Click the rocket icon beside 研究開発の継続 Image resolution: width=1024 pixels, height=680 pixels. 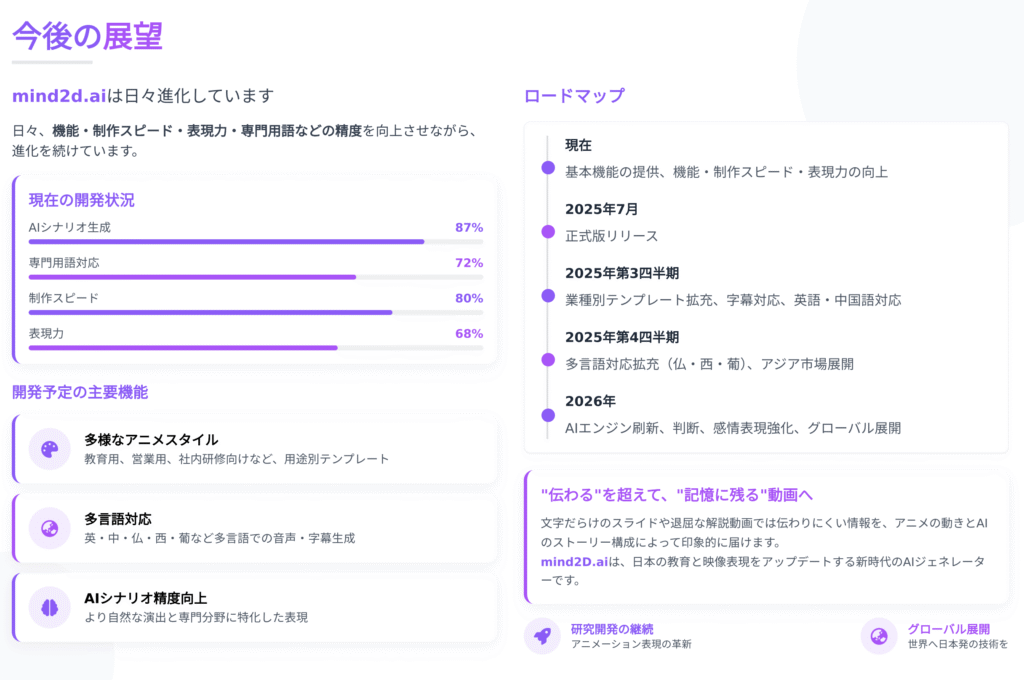pyautogui.click(x=542, y=636)
